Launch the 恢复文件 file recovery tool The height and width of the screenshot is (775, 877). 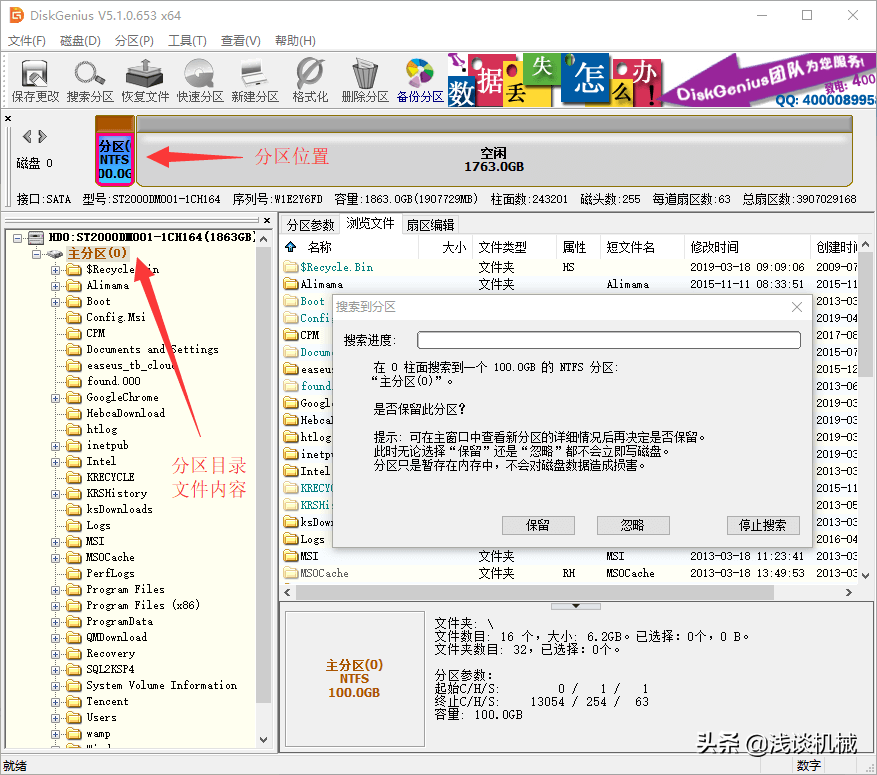tap(145, 81)
